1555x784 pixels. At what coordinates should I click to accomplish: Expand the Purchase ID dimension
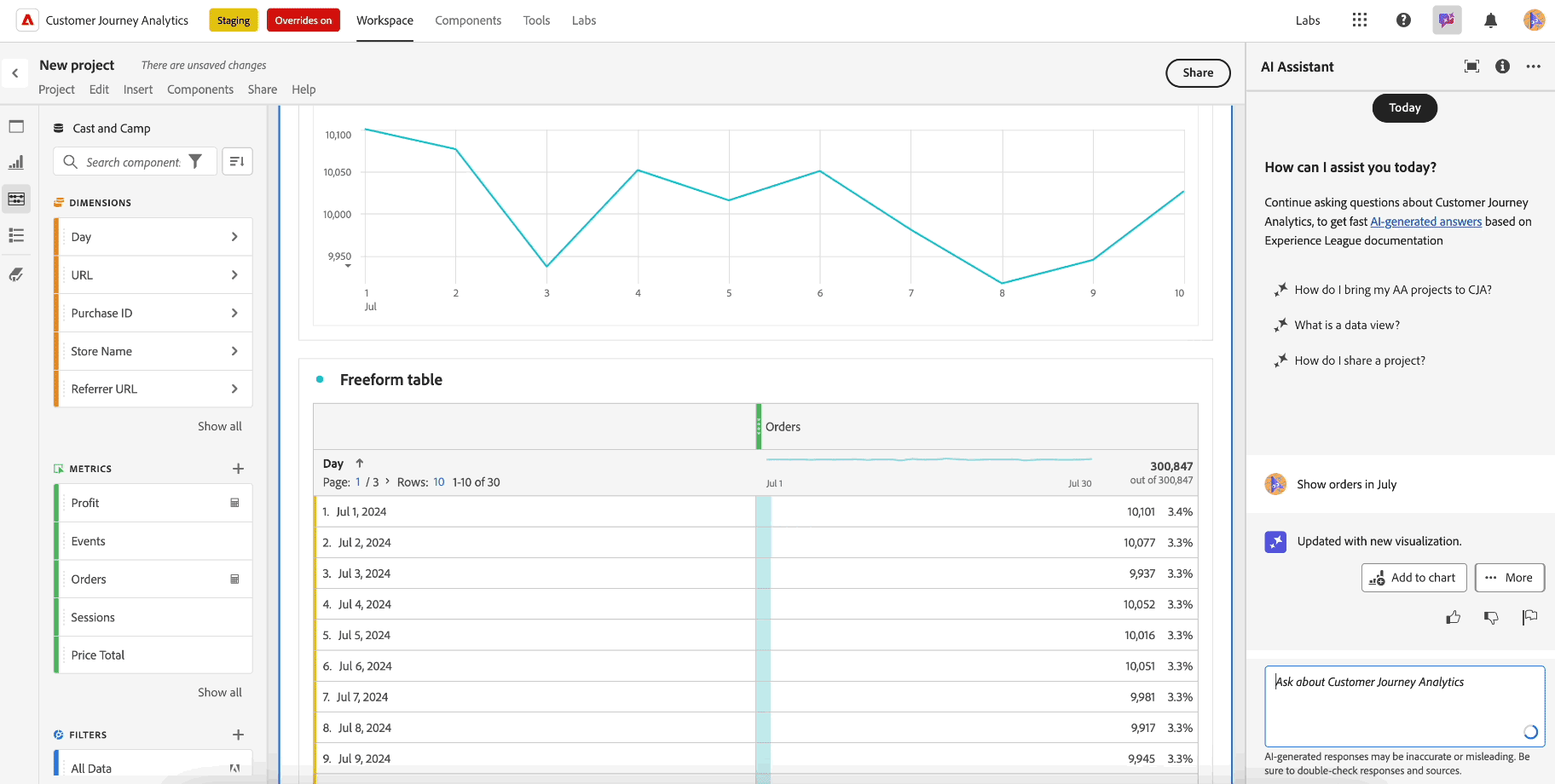pos(234,313)
